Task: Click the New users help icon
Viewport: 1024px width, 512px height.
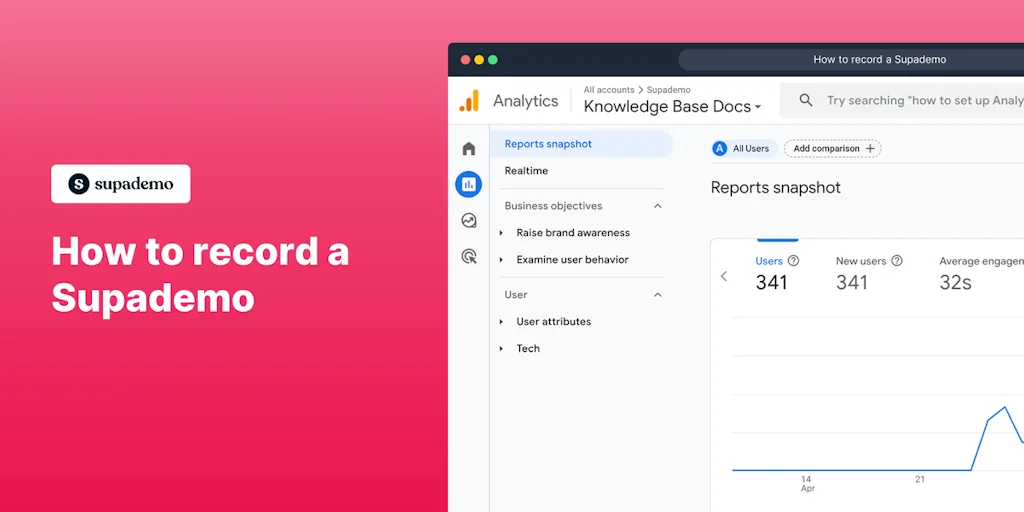Action: tap(897, 261)
